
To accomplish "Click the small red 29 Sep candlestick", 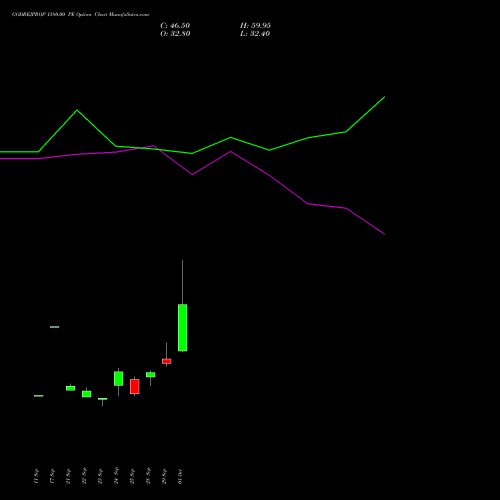I will click(x=166, y=361).
